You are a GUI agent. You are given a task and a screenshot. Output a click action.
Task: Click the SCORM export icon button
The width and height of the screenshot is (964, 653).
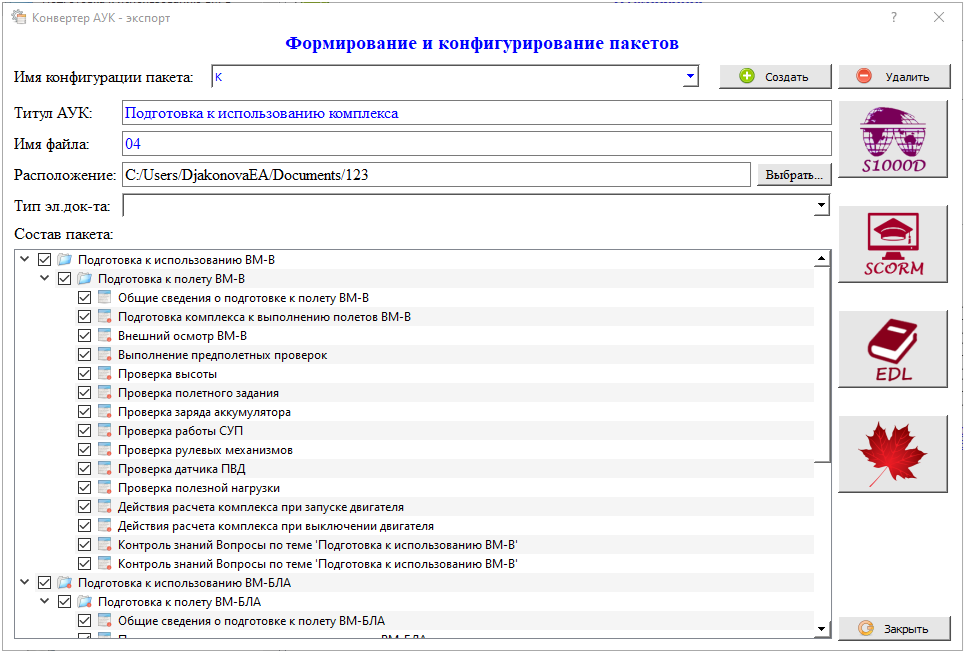click(x=892, y=244)
